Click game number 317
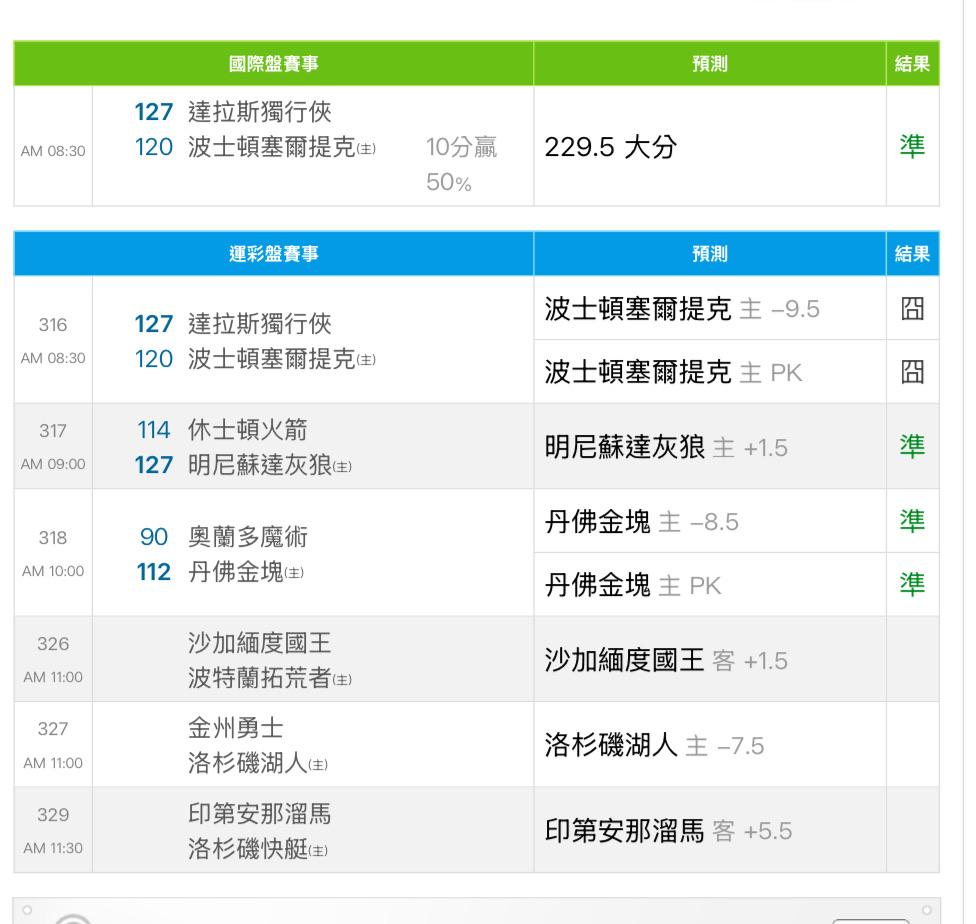Viewport: 976px width, 924px height. tap(53, 430)
